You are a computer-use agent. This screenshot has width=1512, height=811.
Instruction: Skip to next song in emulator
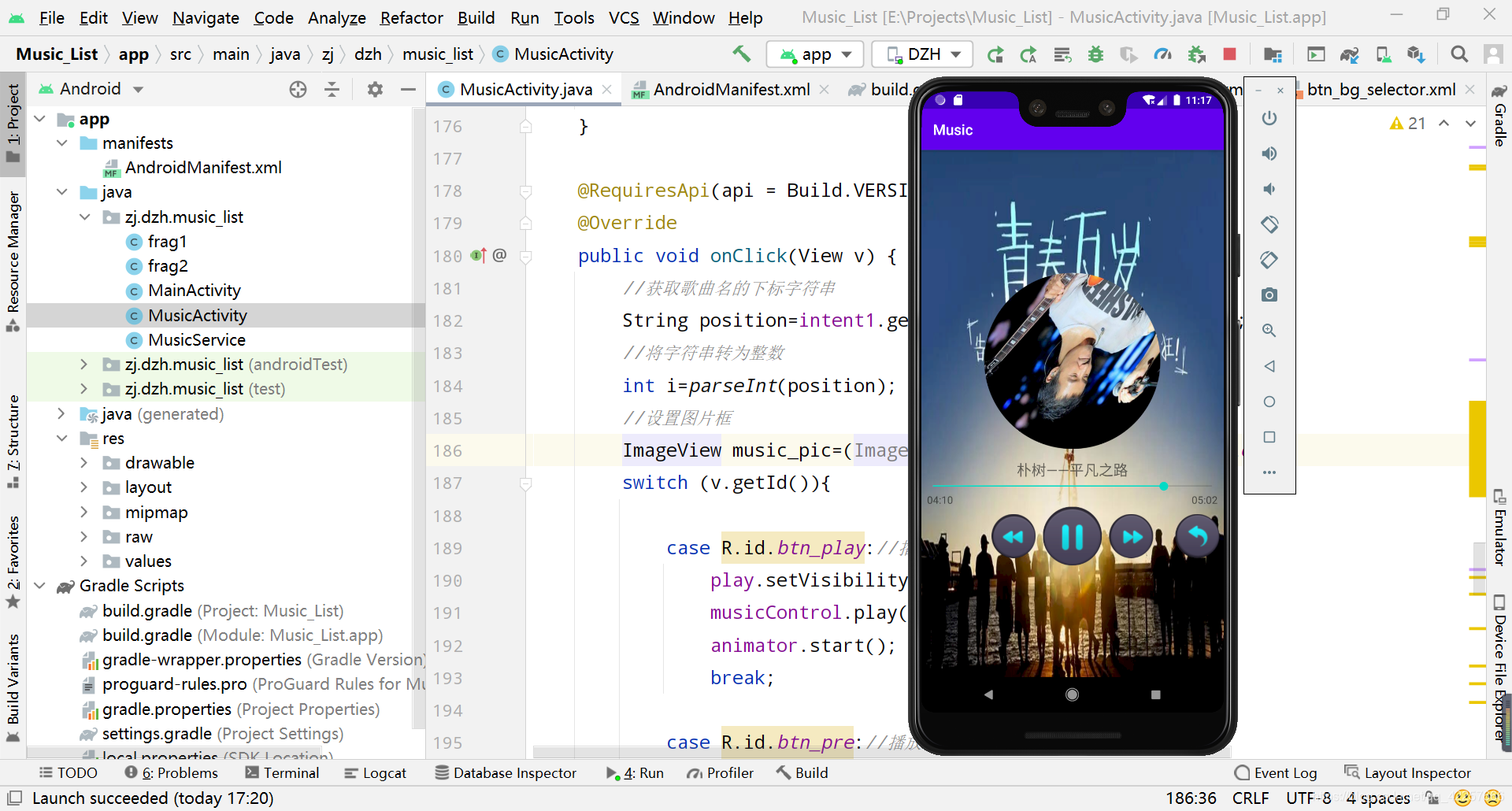point(1132,537)
